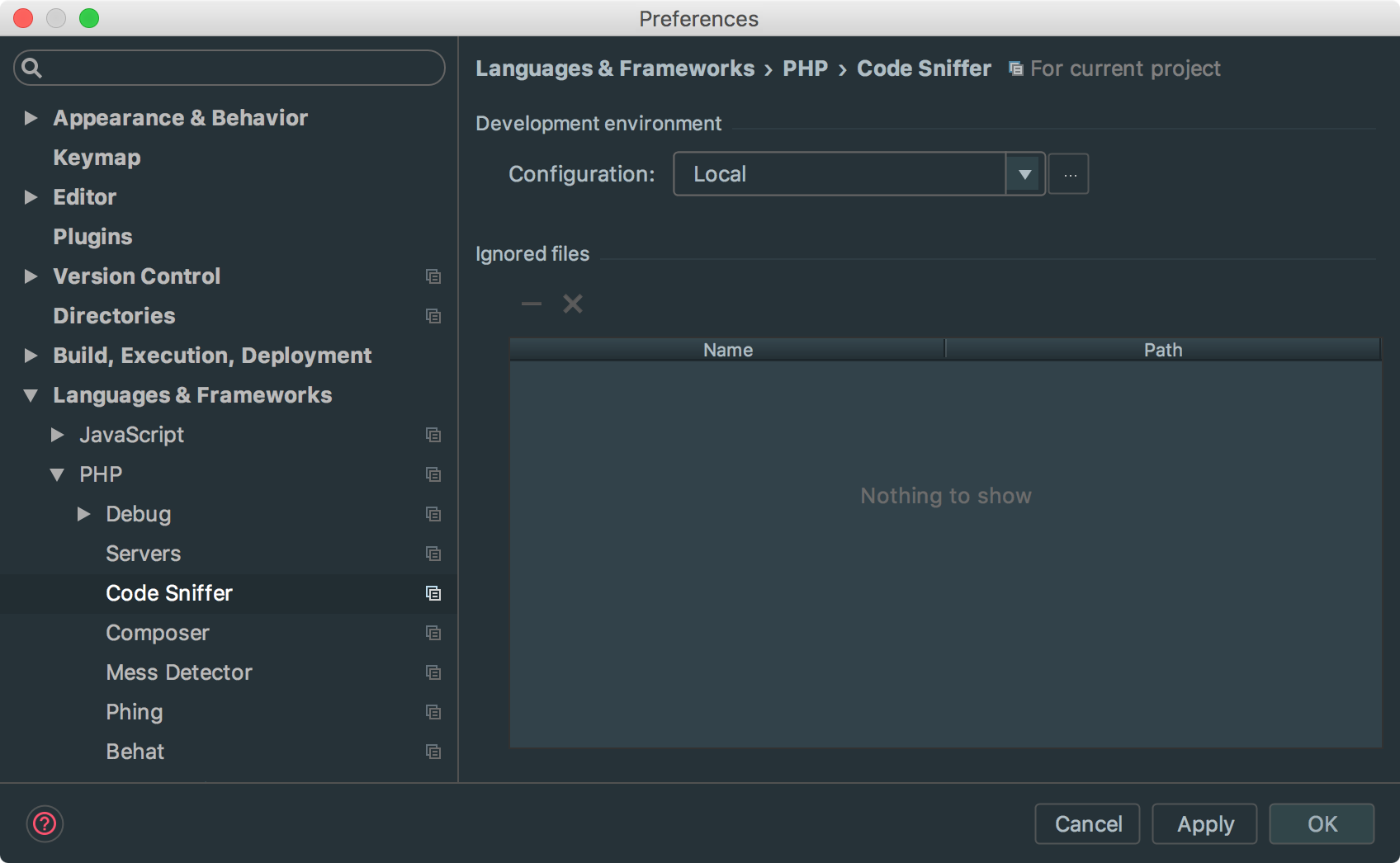Select Behat under PHP settings
The width and height of the screenshot is (1400, 863).
click(x=135, y=752)
